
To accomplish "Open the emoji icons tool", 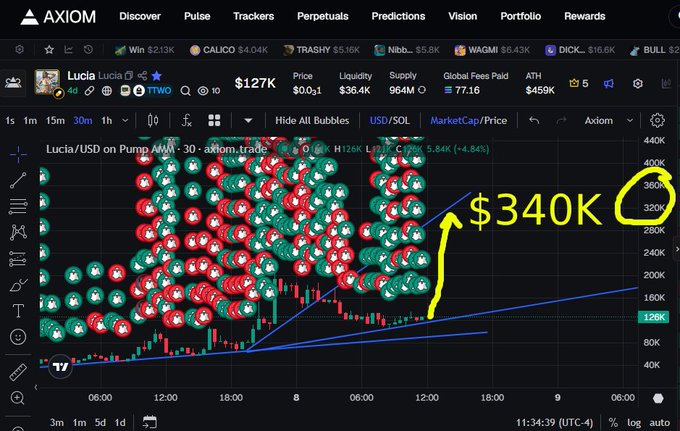I will point(18,337).
